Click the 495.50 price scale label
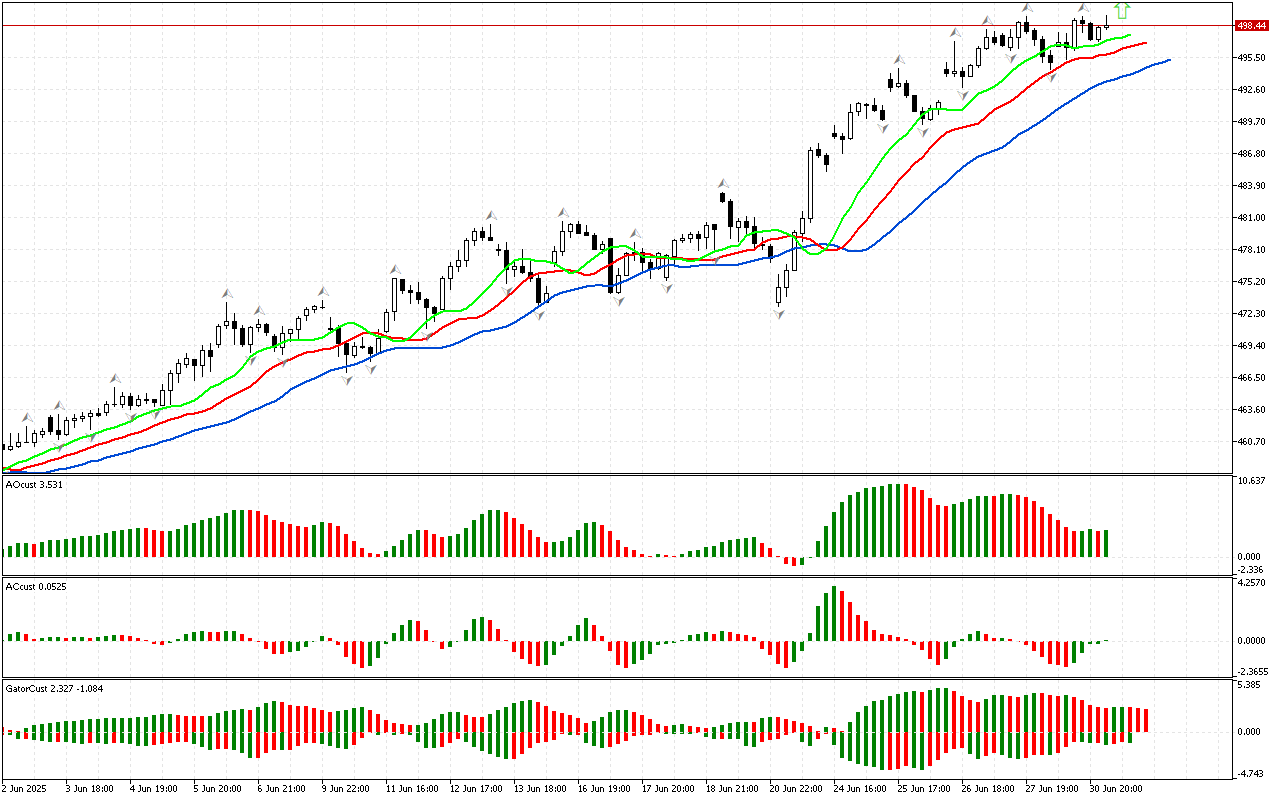 pyautogui.click(x=1251, y=58)
